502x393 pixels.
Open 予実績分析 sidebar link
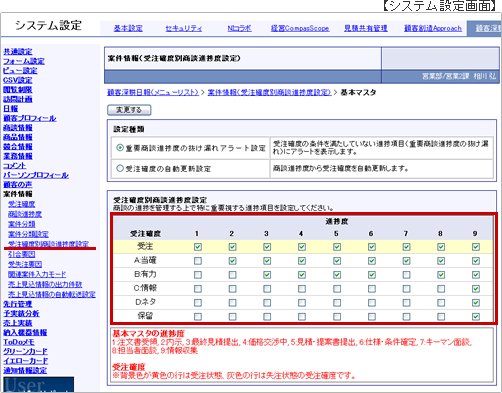tap(21, 313)
